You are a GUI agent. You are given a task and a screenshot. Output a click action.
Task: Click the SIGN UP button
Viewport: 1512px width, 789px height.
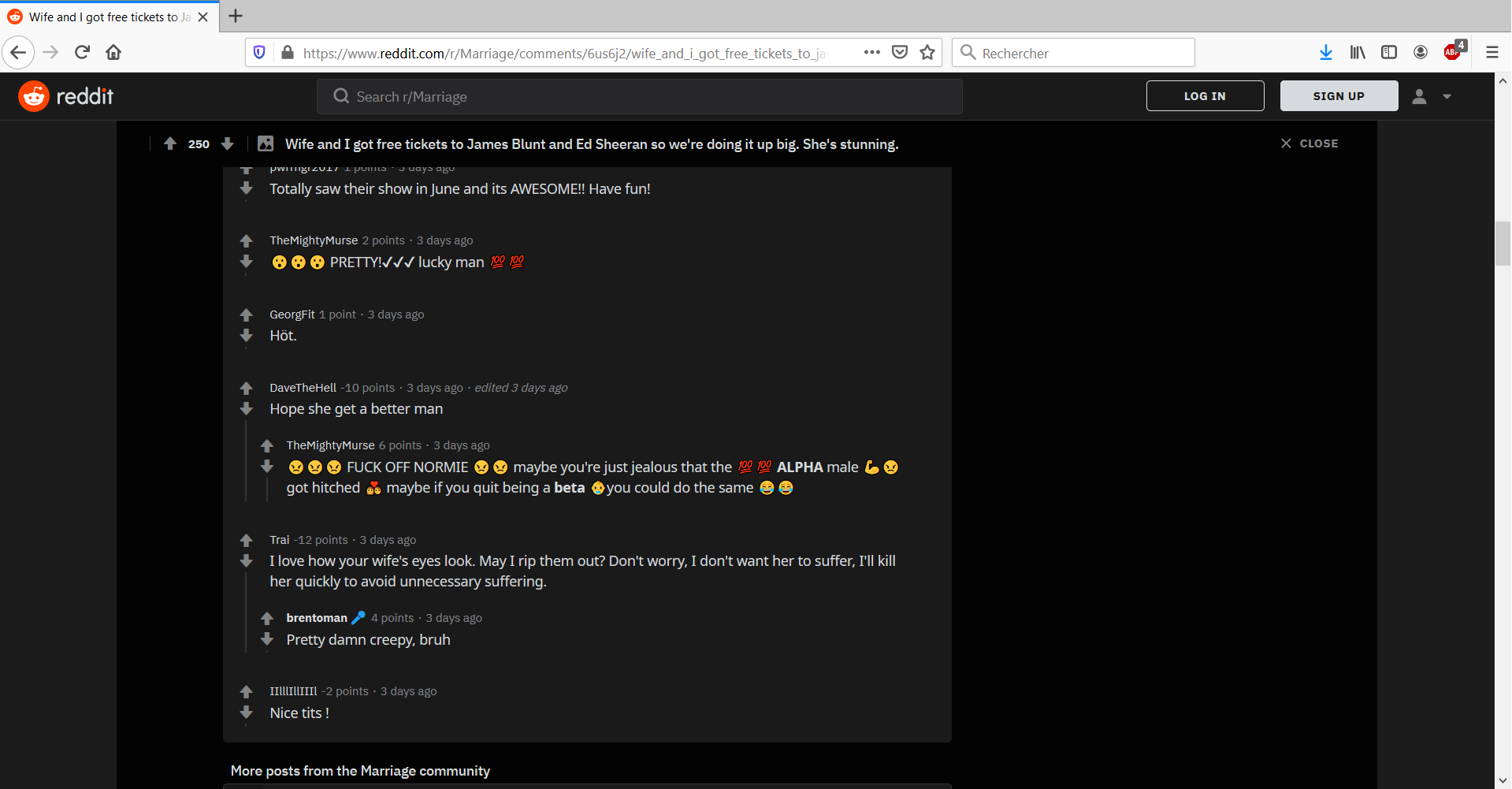click(1339, 96)
